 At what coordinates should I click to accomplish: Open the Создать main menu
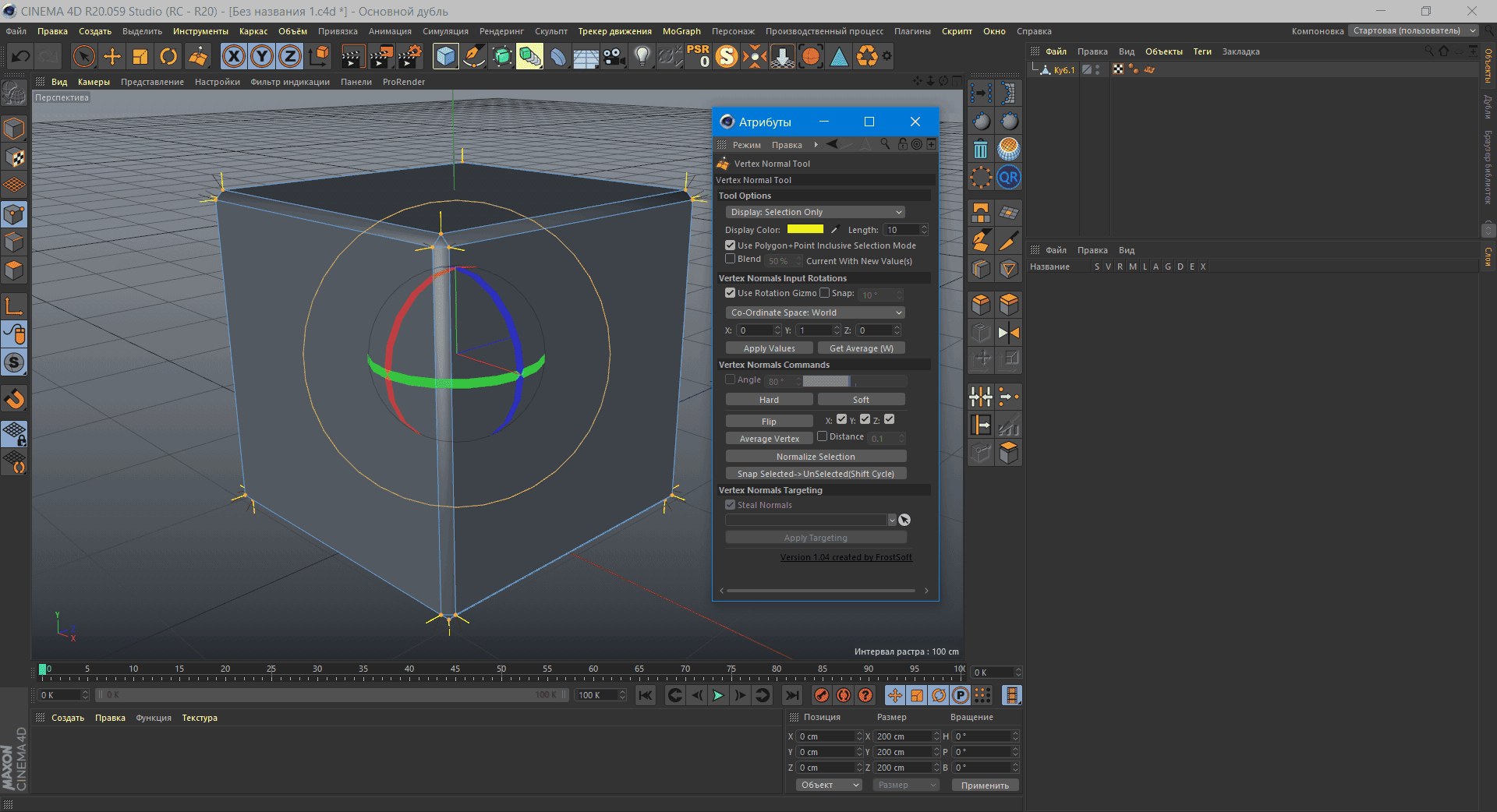click(x=95, y=31)
